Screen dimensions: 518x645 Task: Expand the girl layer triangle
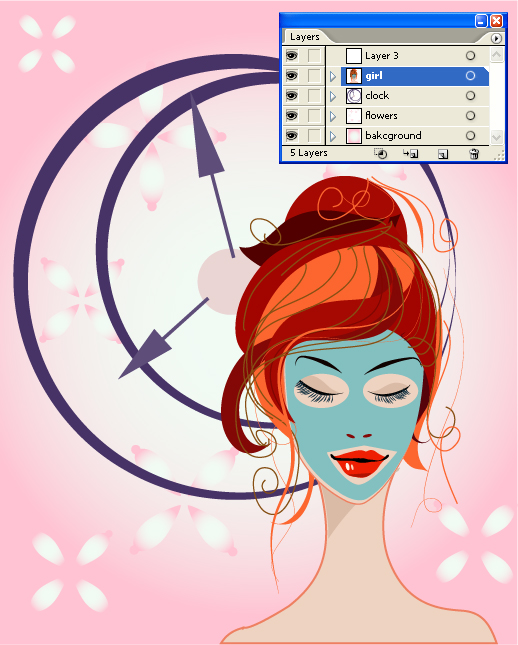click(x=333, y=76)
